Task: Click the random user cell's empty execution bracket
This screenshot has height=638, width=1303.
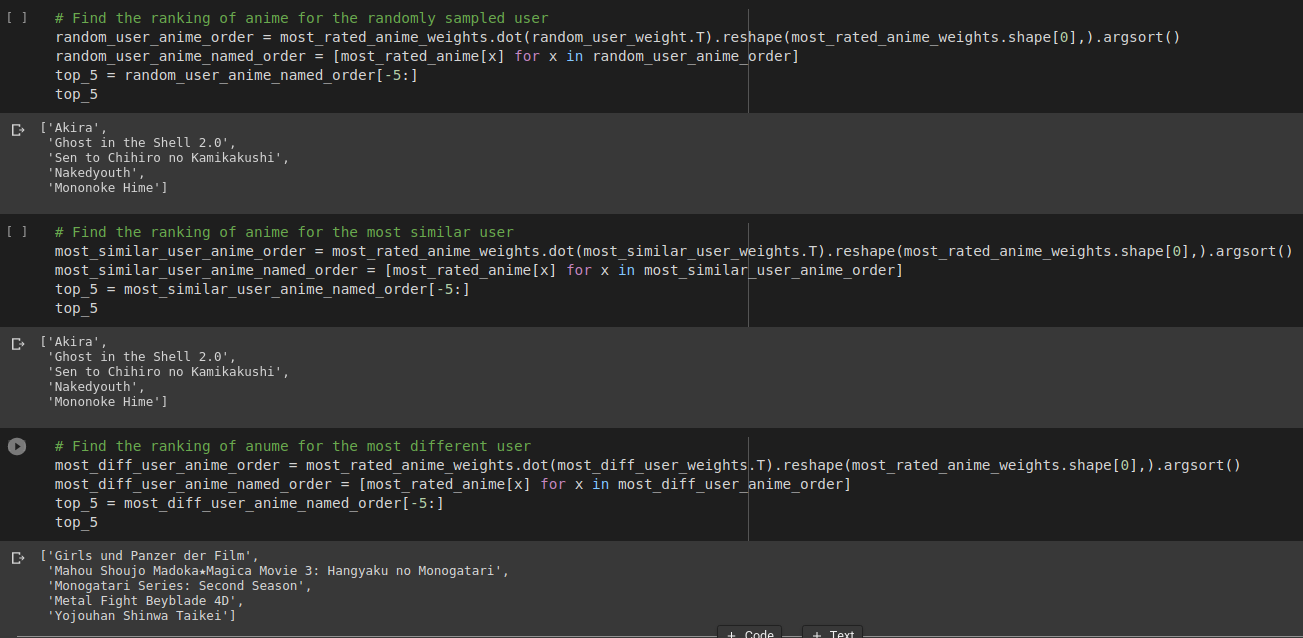Action: click(x=17, y=18)
